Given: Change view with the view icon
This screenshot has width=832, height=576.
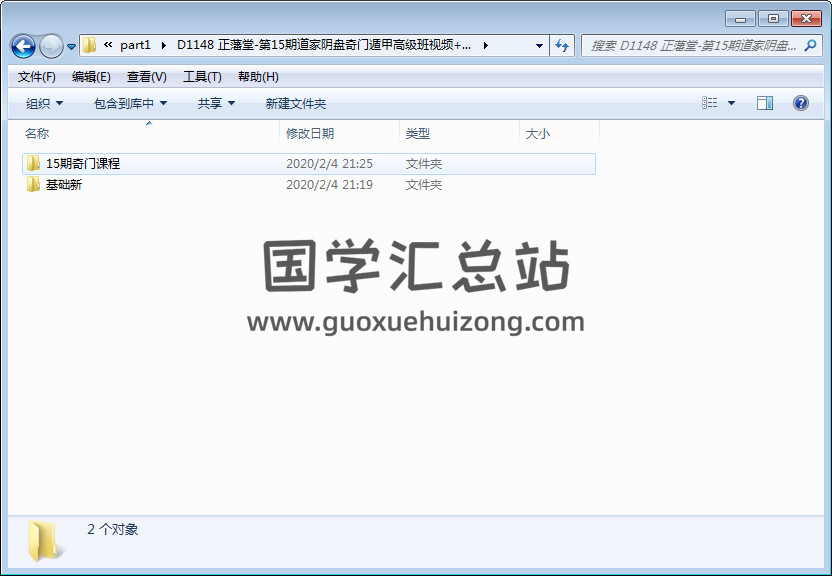Looking at the screenshot, I should (x=709, y=103).
